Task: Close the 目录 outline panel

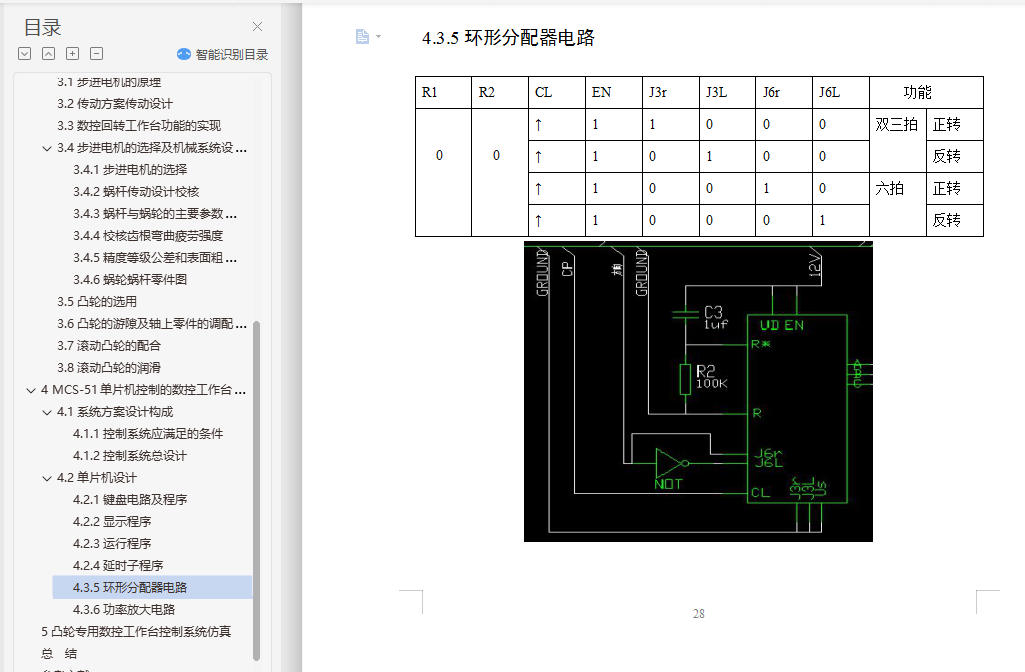Action: (x=258, y=26)
